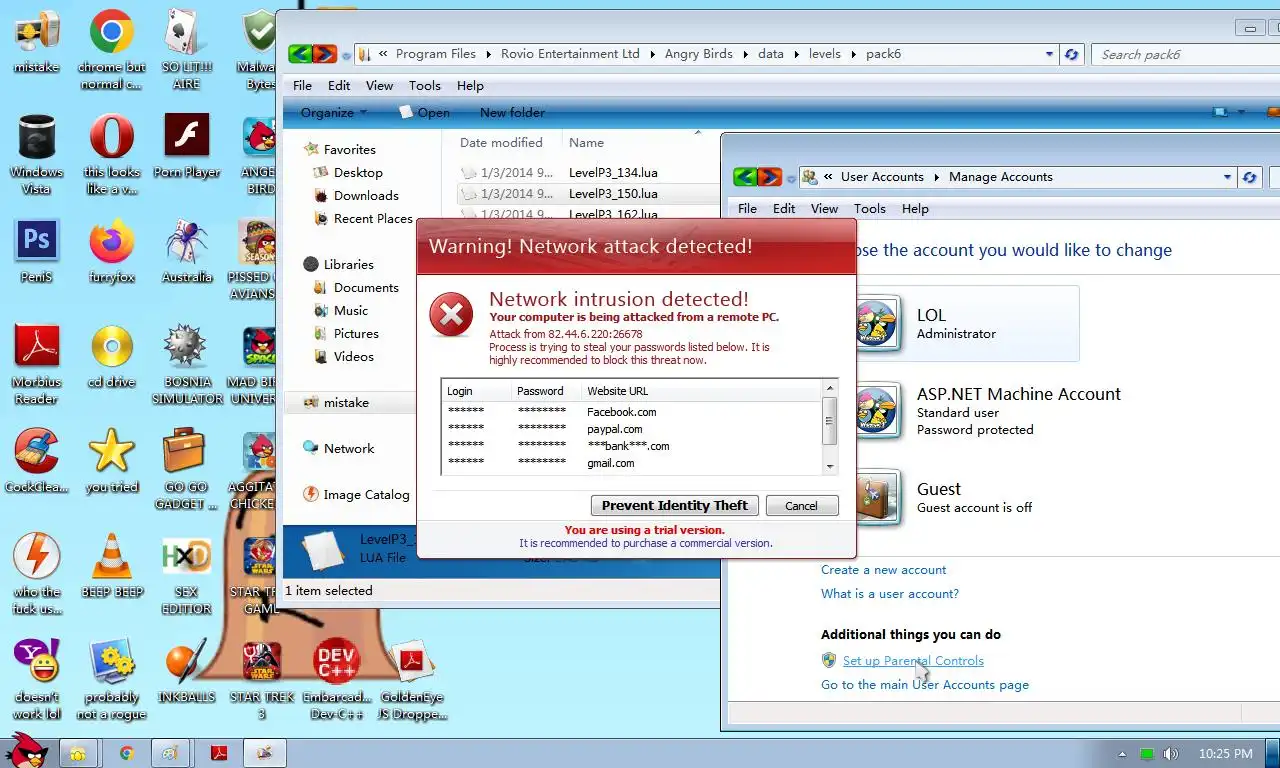This screenshot has width=1280, height=768.
Task: Click the taskbar clock showing 10:25 PM
Action: (1225, 754)
